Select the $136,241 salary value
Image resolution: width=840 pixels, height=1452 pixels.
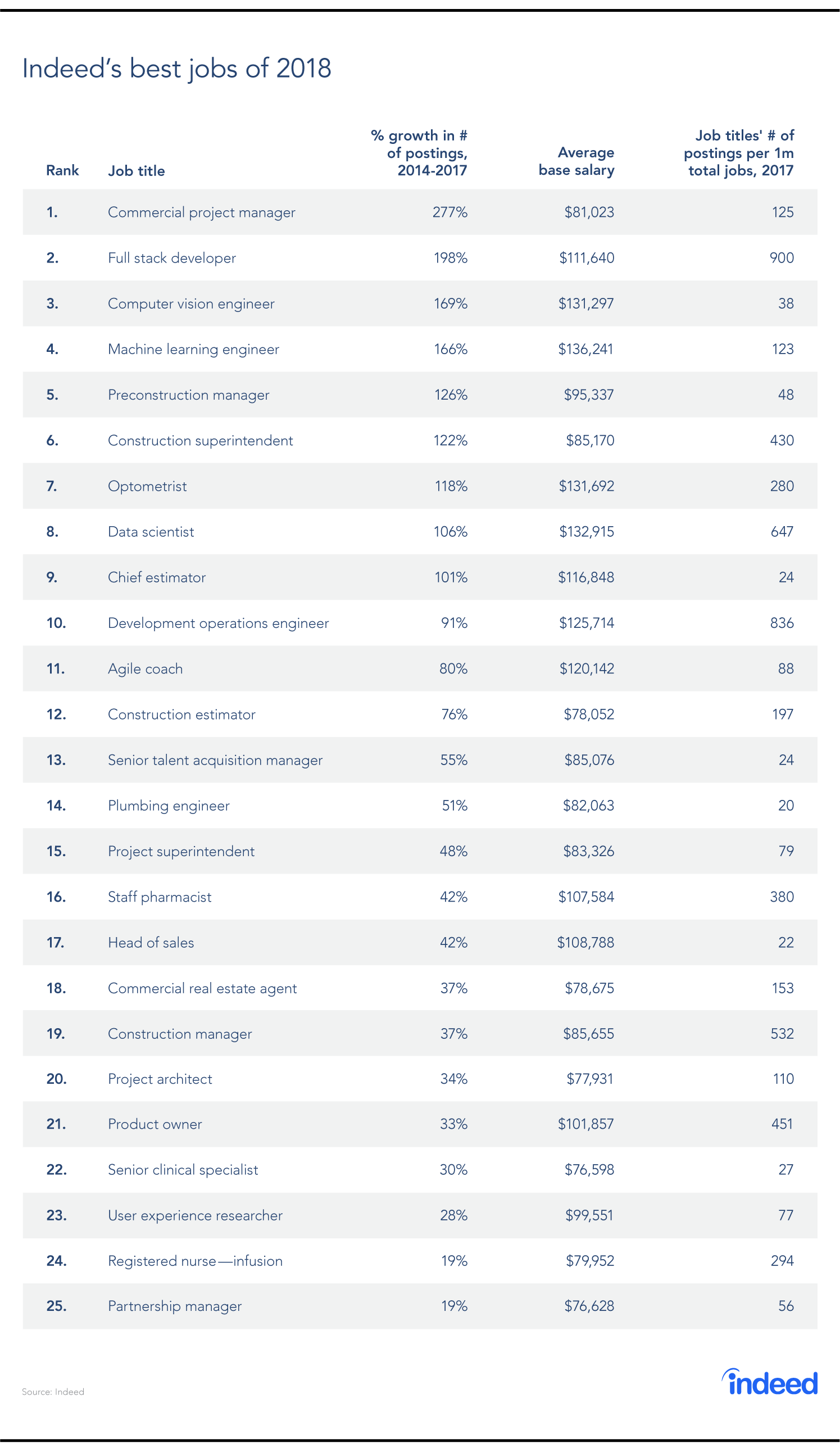[585, 349]
